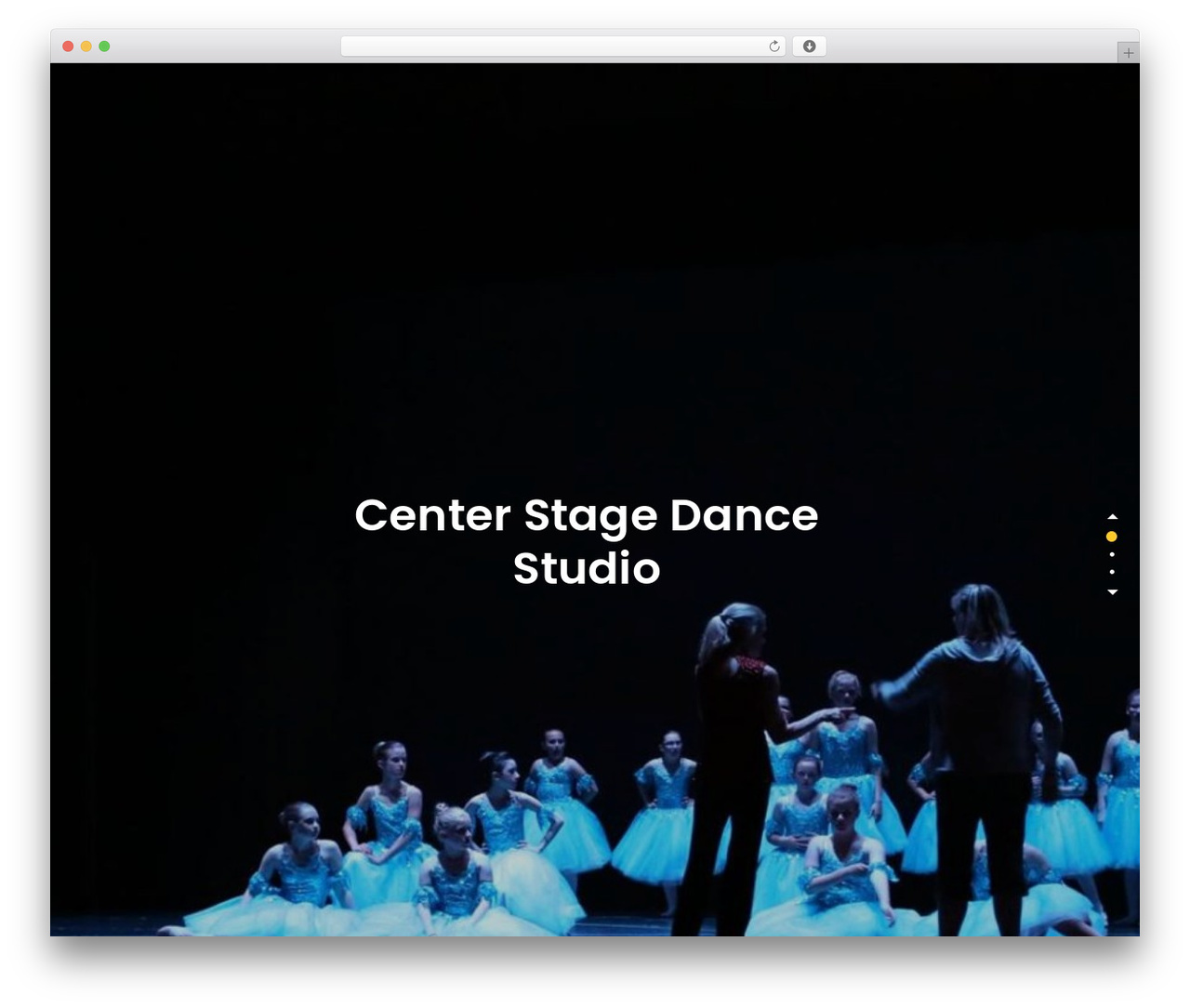Minimize the browser window with the yellow button
Image resolution: width=1190 pixels, height=1008 pixels.
tap(86, 46)
